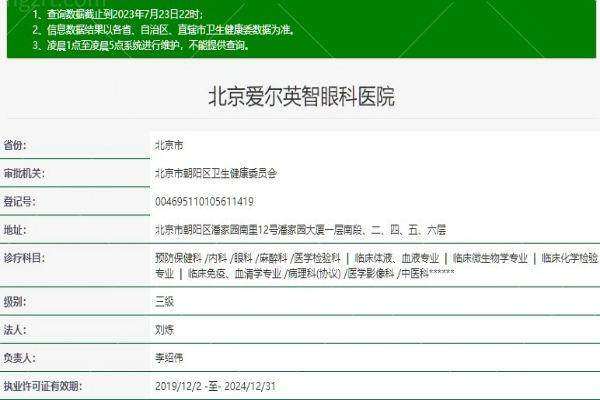Screen dimensions: 600x400
Task: Select the legal person name 刘炜
Action: [x=165, y=330]
